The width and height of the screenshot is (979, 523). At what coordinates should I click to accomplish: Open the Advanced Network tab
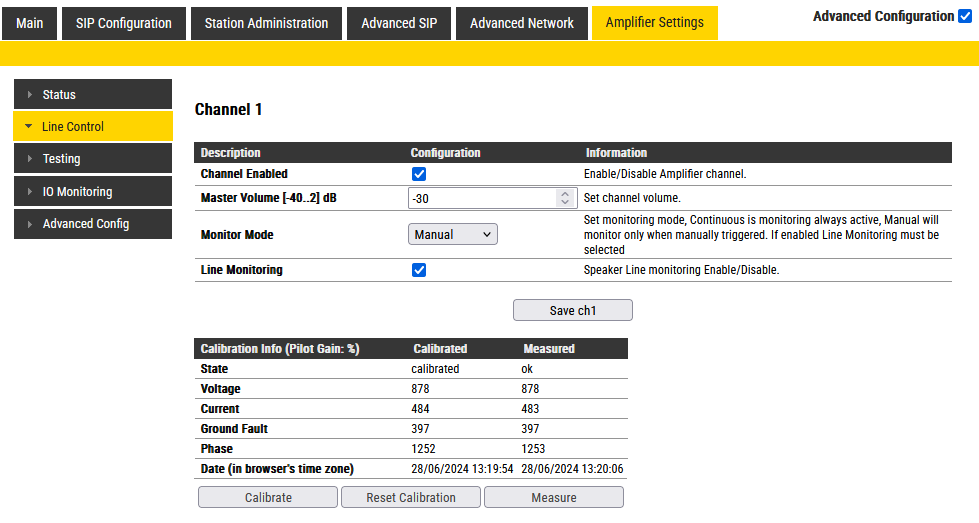tap(521, 23)
